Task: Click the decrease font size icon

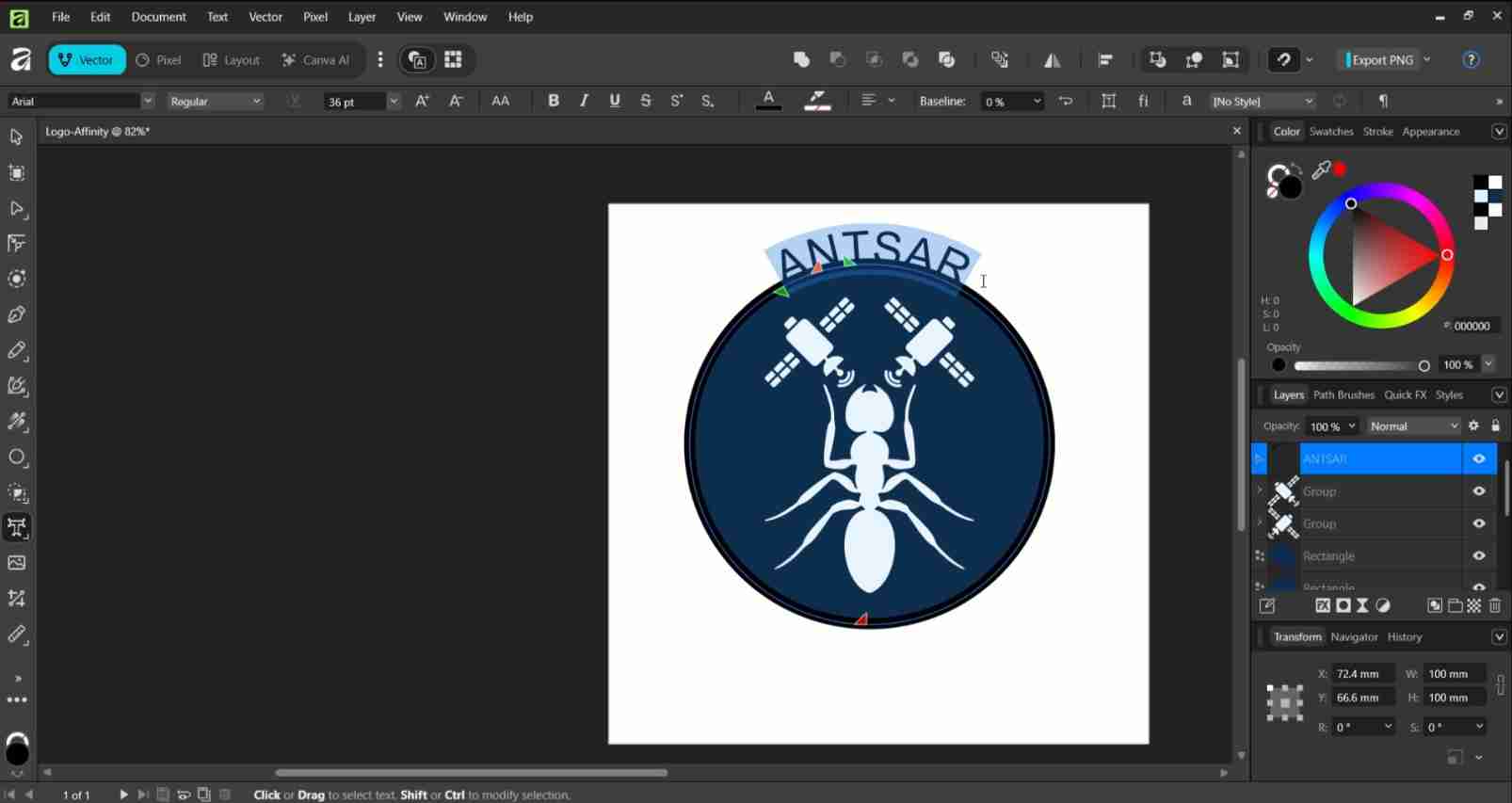Action: pos(457,101)
